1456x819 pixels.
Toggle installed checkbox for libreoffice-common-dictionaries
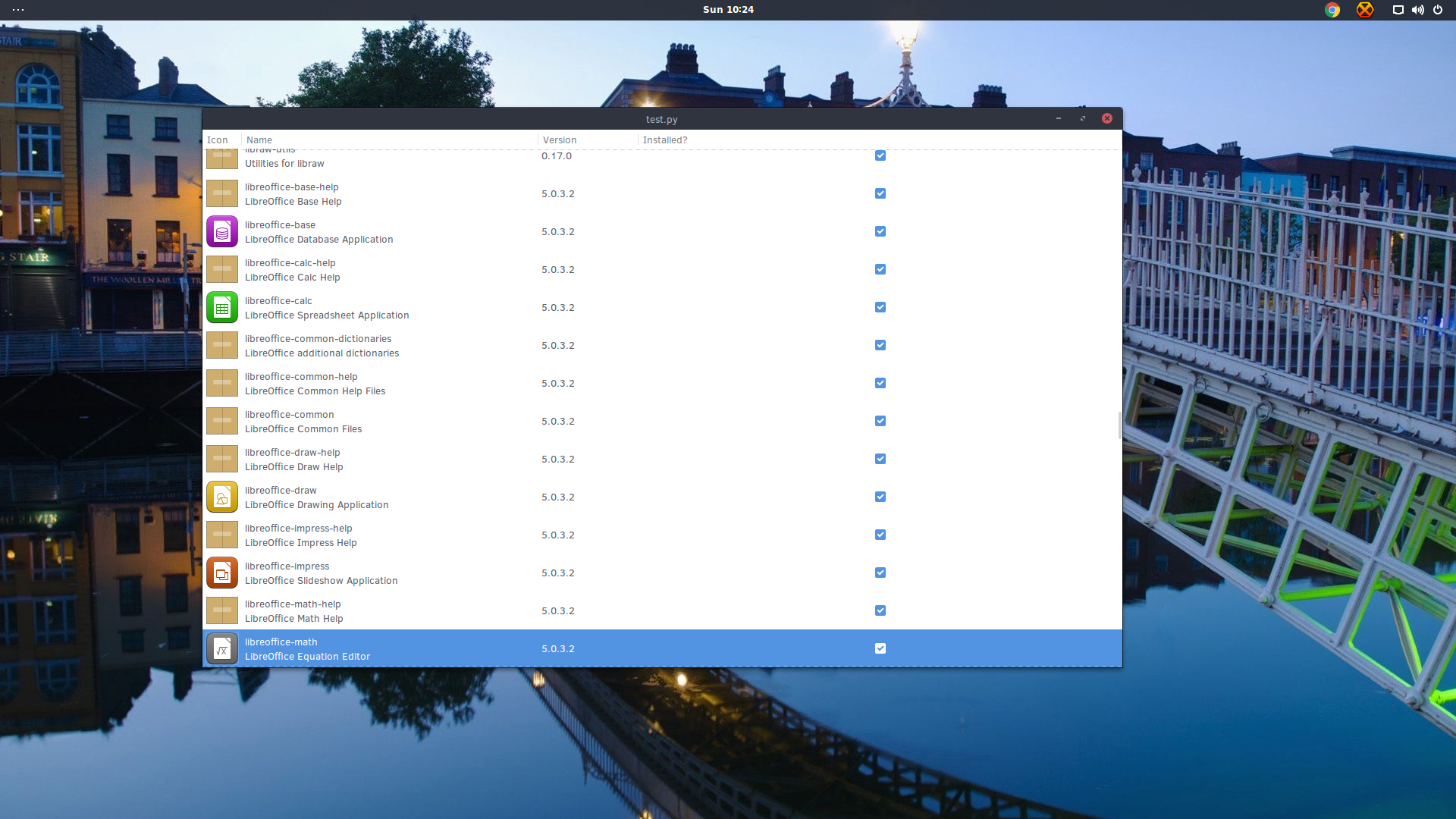[880, 345]
